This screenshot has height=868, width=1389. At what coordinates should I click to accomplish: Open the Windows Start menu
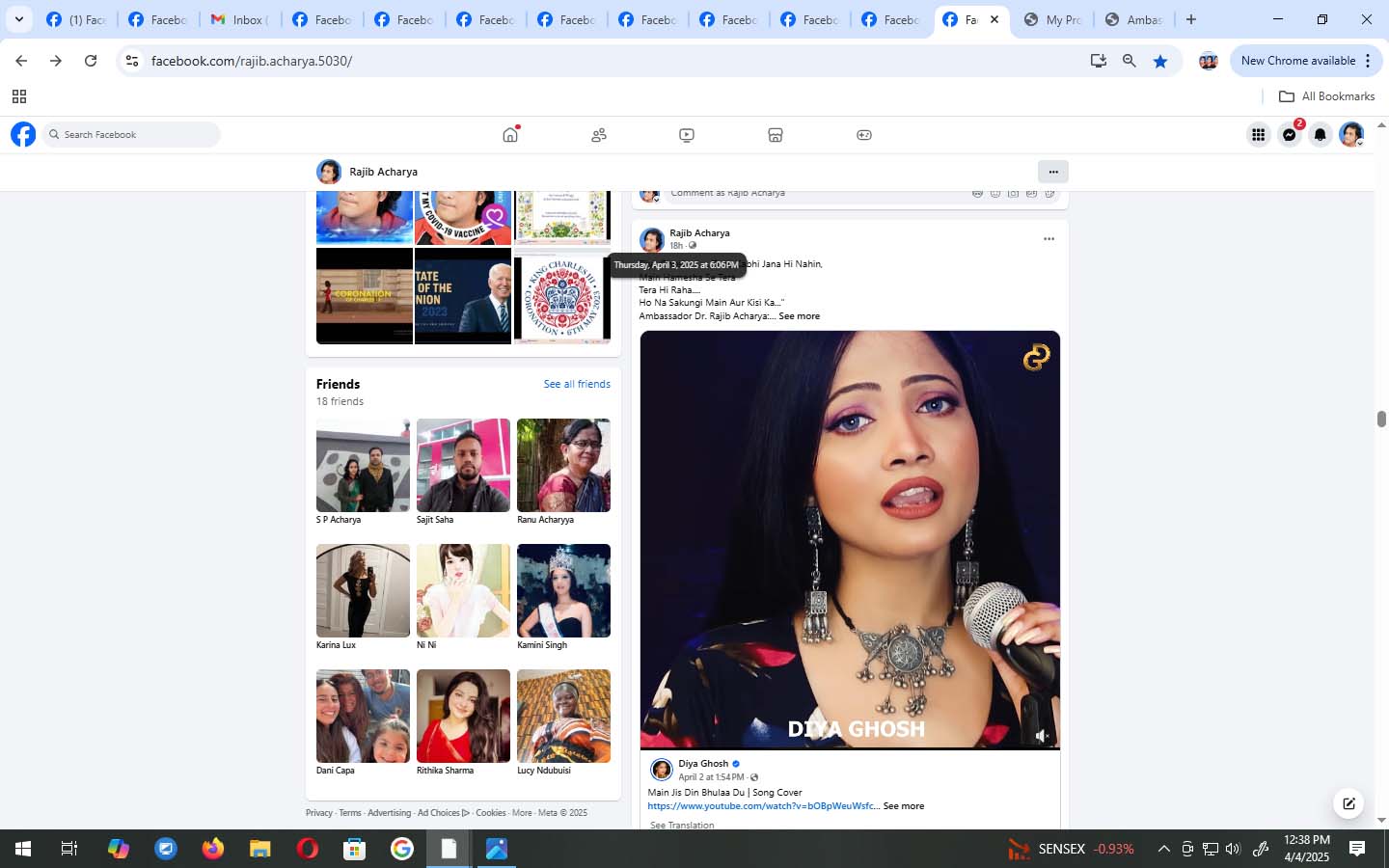click(23, 849)
